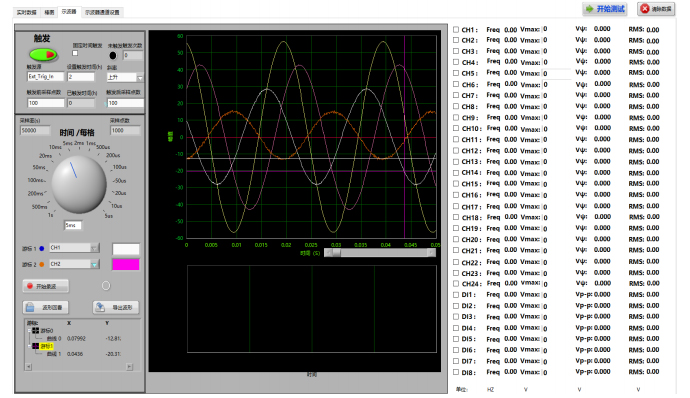Click the red record start button
The height and width of the screenshot is (398, 690).
click(45, 286)
